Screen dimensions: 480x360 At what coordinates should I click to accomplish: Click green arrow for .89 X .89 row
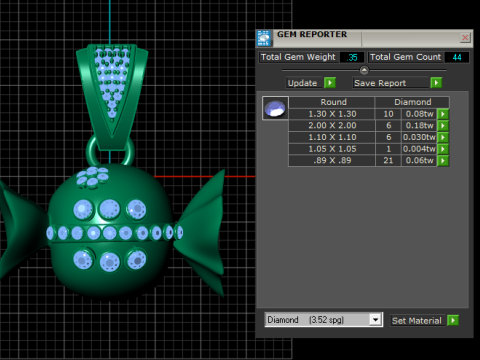443,161
